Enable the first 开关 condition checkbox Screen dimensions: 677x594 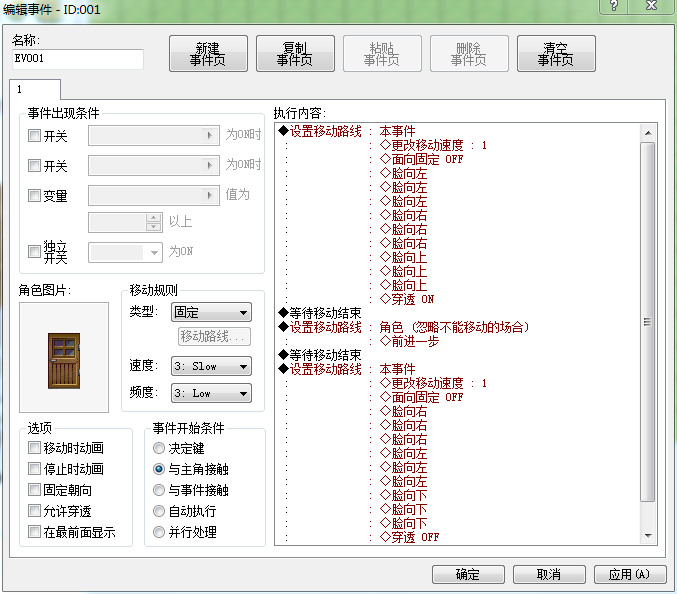click(34, 136)
